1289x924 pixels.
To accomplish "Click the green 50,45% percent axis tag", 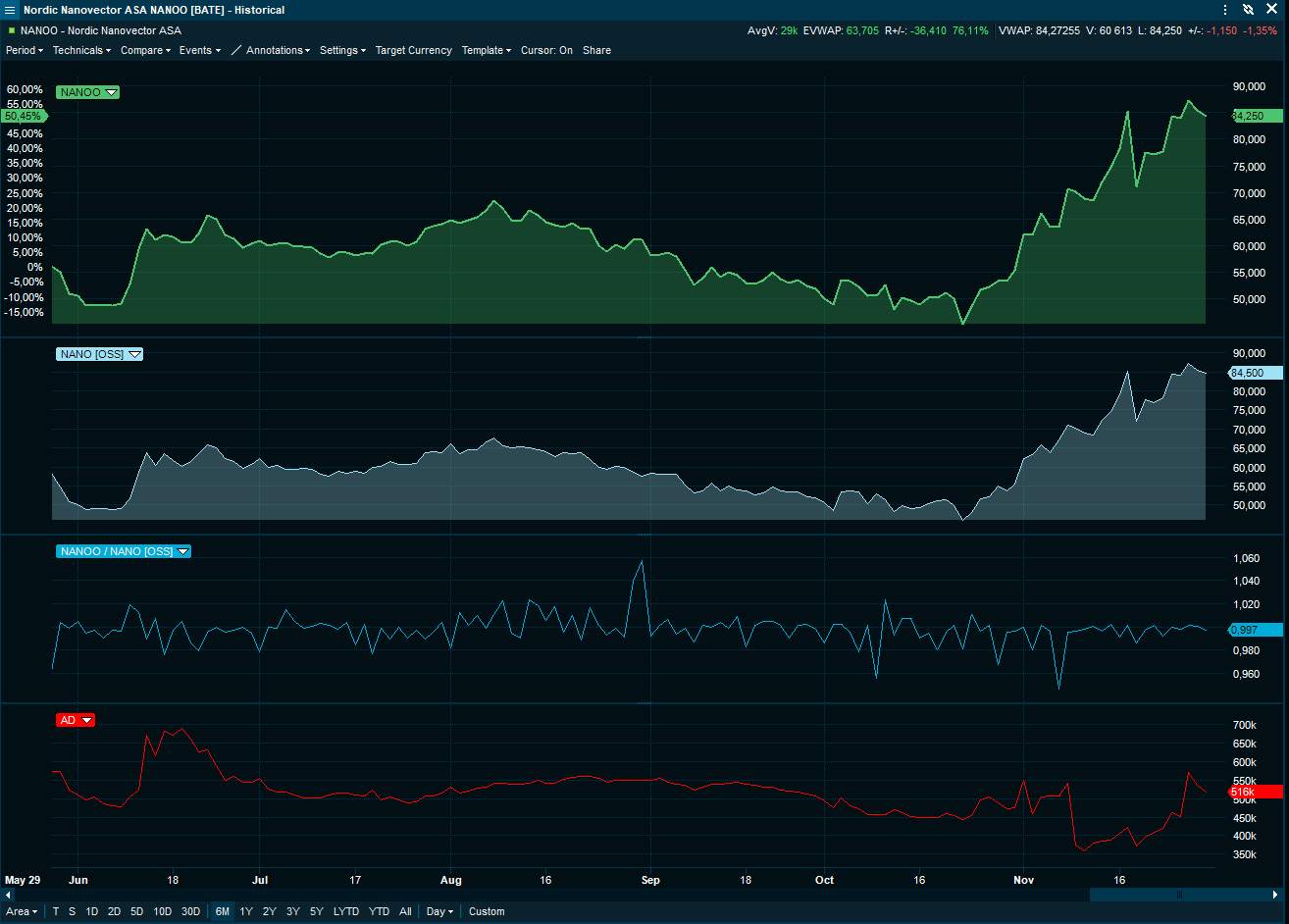I will pos(24,116).
